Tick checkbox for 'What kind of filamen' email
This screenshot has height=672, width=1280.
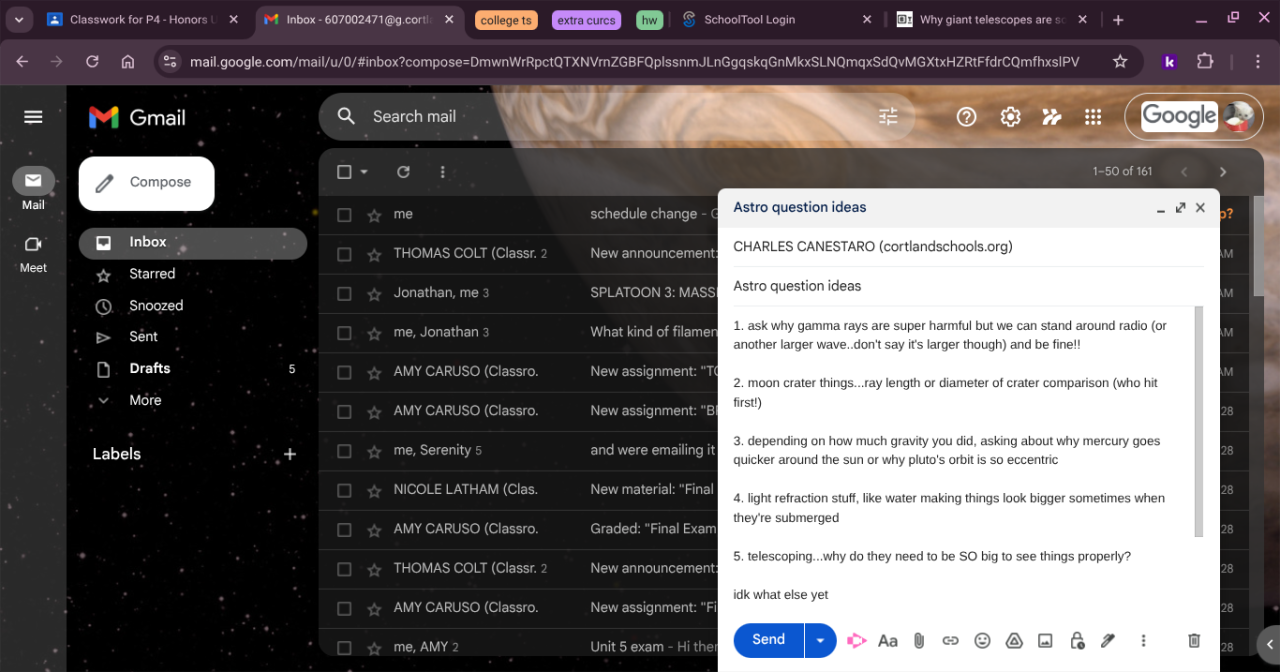[344, 333]
